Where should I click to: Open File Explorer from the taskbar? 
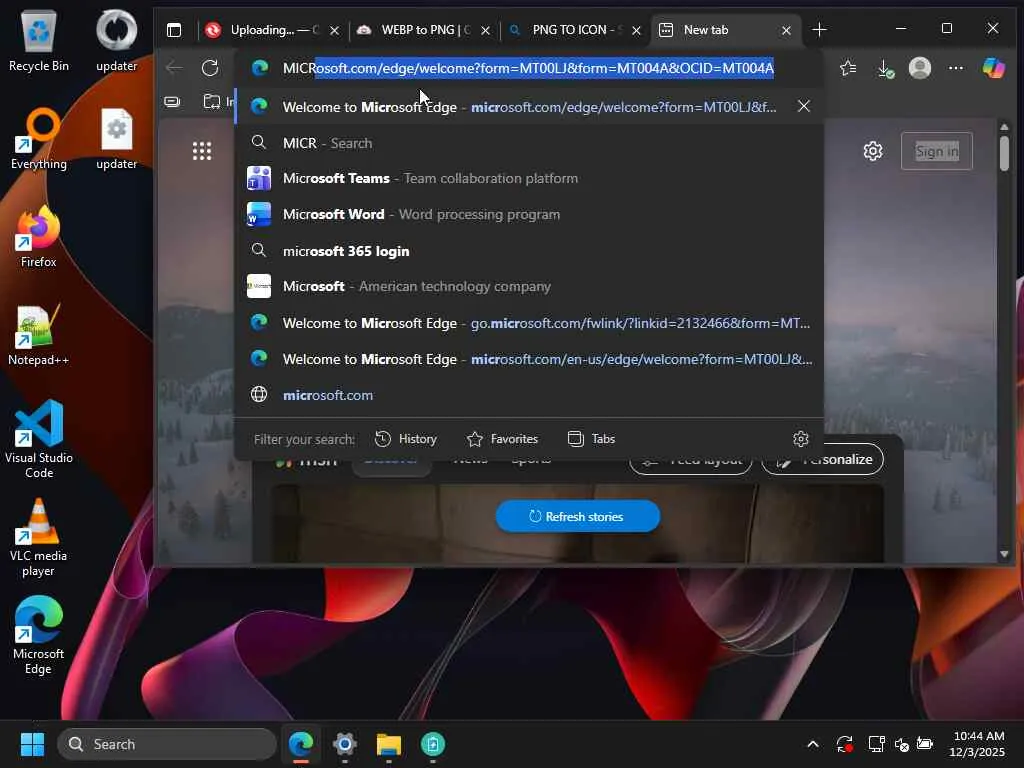pyautogui.click(x=389, y=744)
